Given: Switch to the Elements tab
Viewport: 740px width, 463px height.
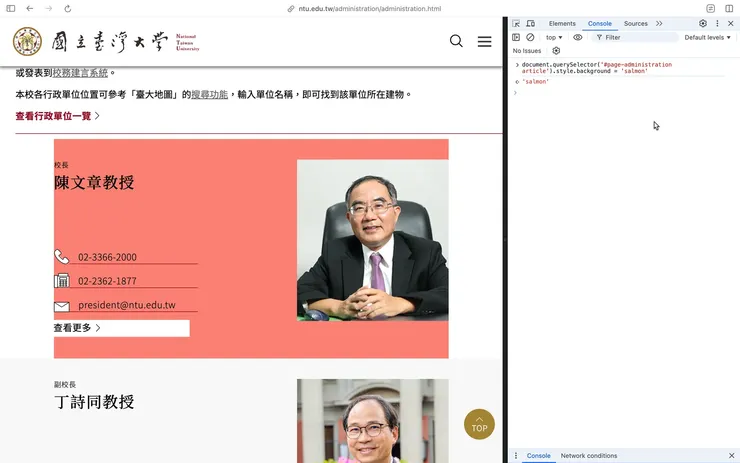Looking at the screenshot, I should click(562, 24).
